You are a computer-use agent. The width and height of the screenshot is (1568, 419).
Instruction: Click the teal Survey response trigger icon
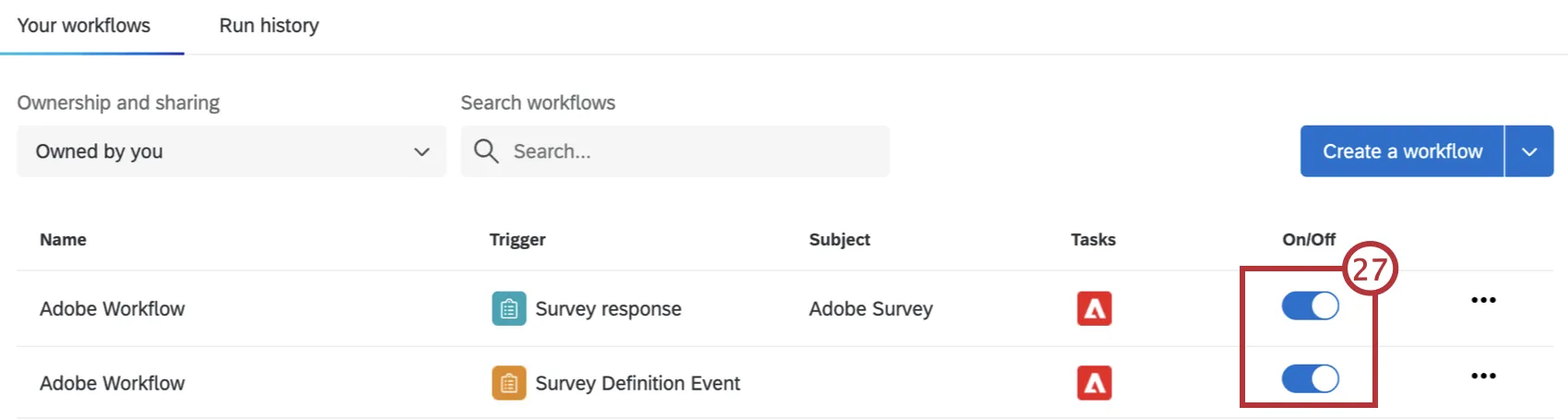(509, 309)
